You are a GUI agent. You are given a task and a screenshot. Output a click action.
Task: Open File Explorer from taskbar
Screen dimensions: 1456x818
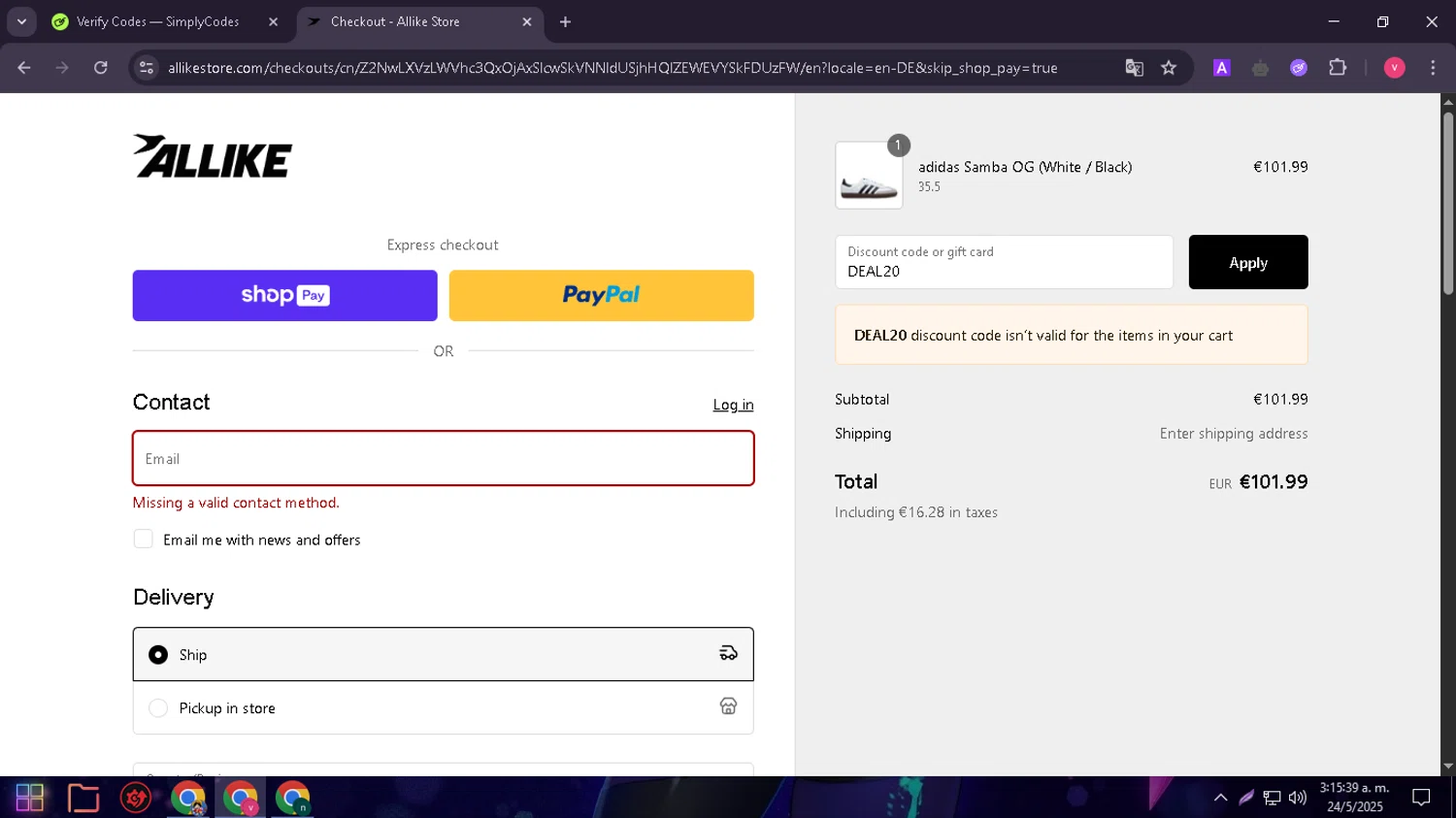pyautogui.click(x=83, y=798)
